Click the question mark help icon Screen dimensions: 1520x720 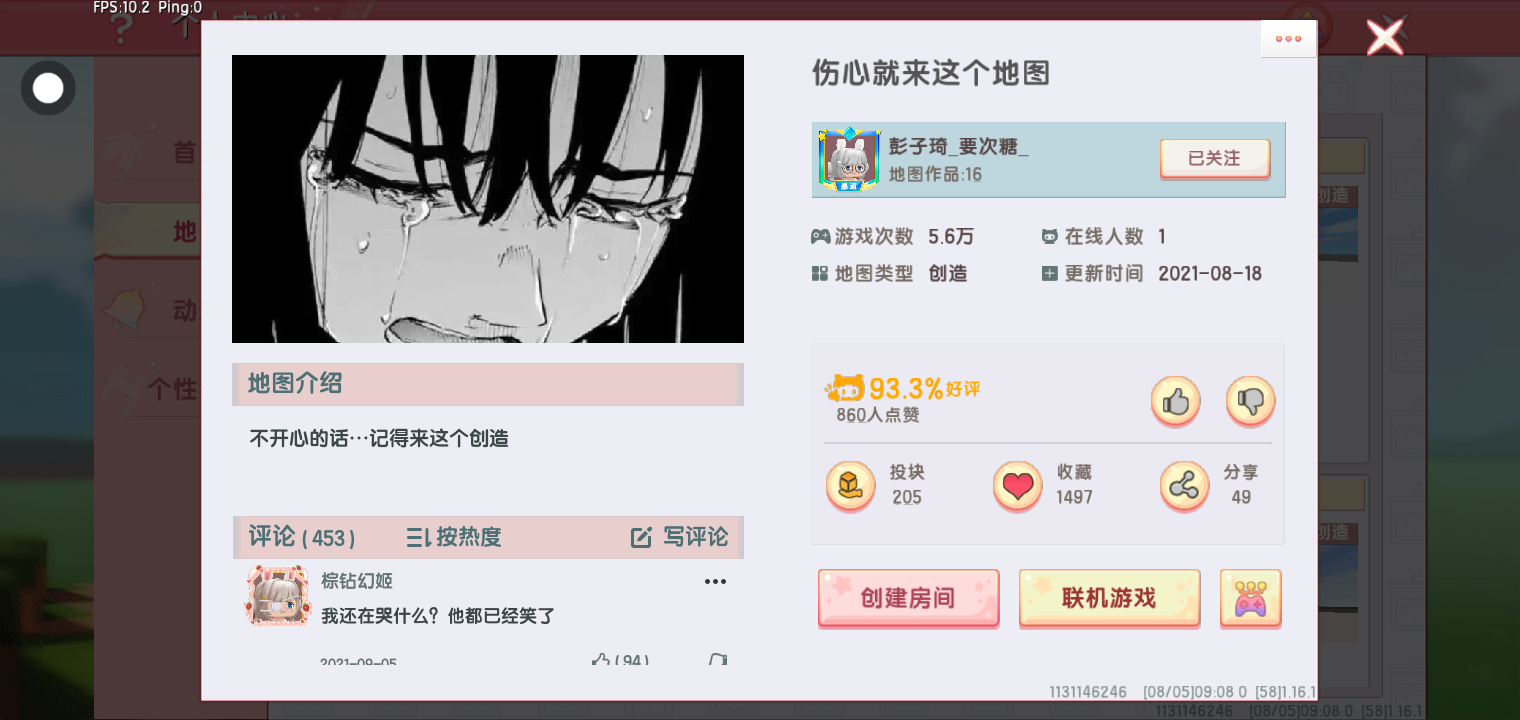point(119,27)
